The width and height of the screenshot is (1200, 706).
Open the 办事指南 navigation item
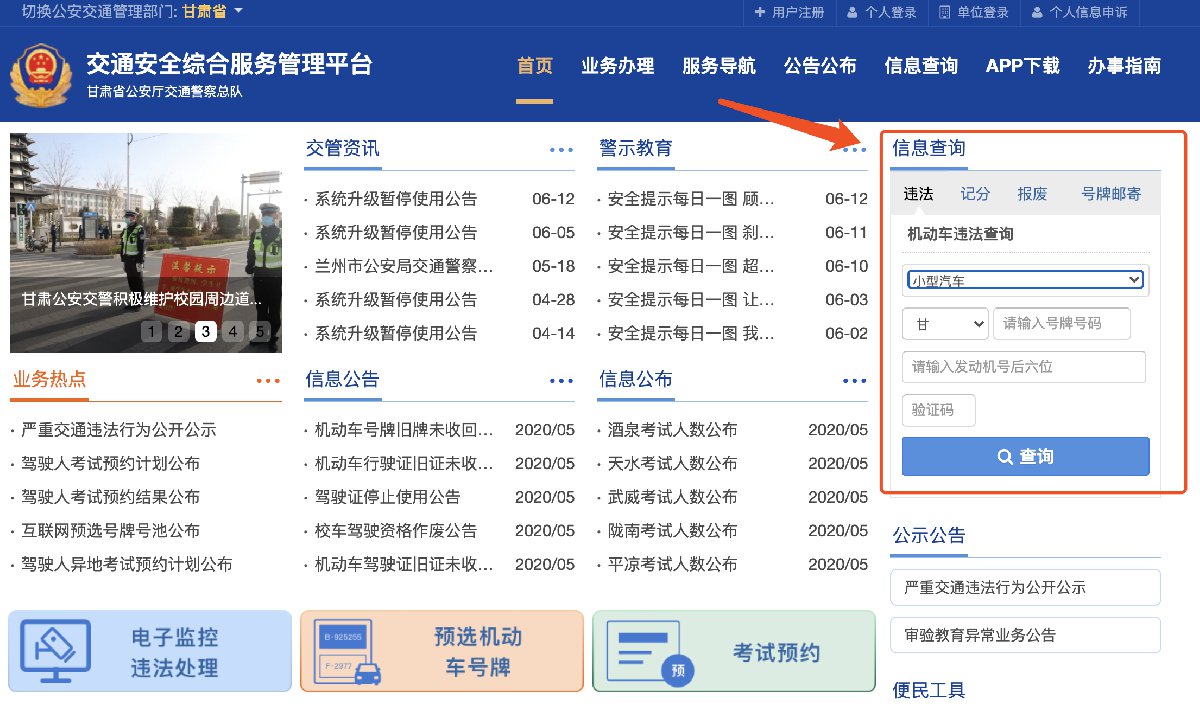[x=1124, y=66]
